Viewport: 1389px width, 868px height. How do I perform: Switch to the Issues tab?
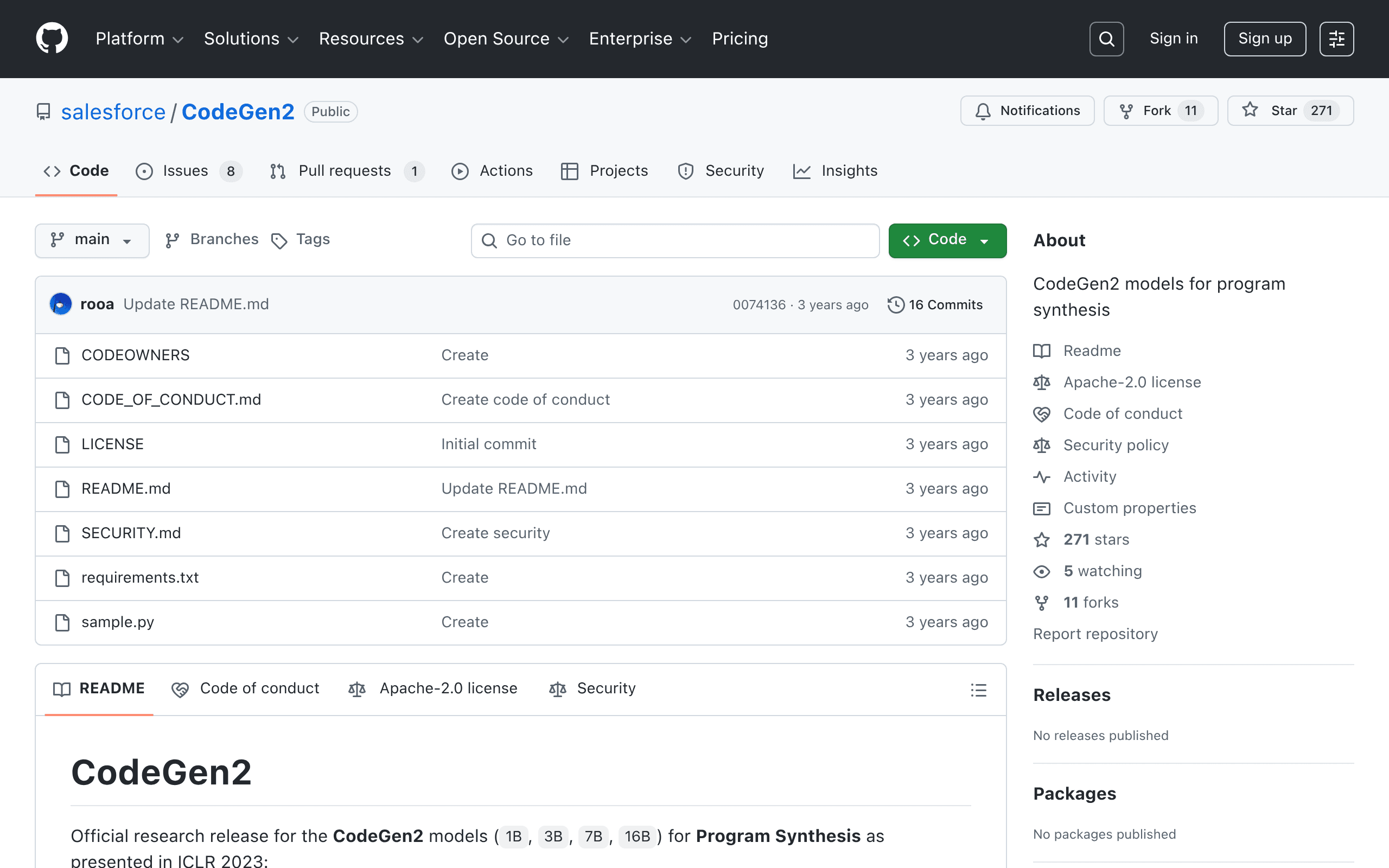[x=189, y=171]
